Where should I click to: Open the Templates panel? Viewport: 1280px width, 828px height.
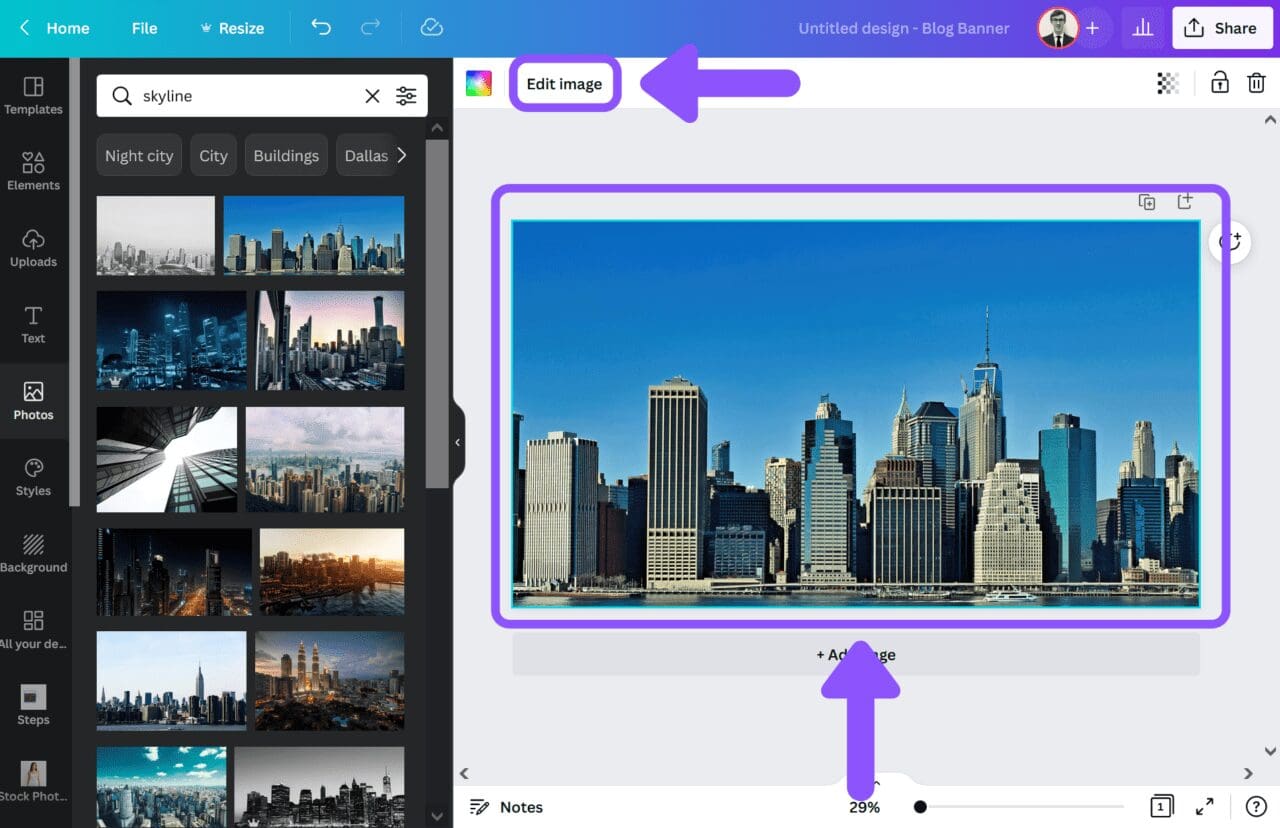[x=33, y=95]
